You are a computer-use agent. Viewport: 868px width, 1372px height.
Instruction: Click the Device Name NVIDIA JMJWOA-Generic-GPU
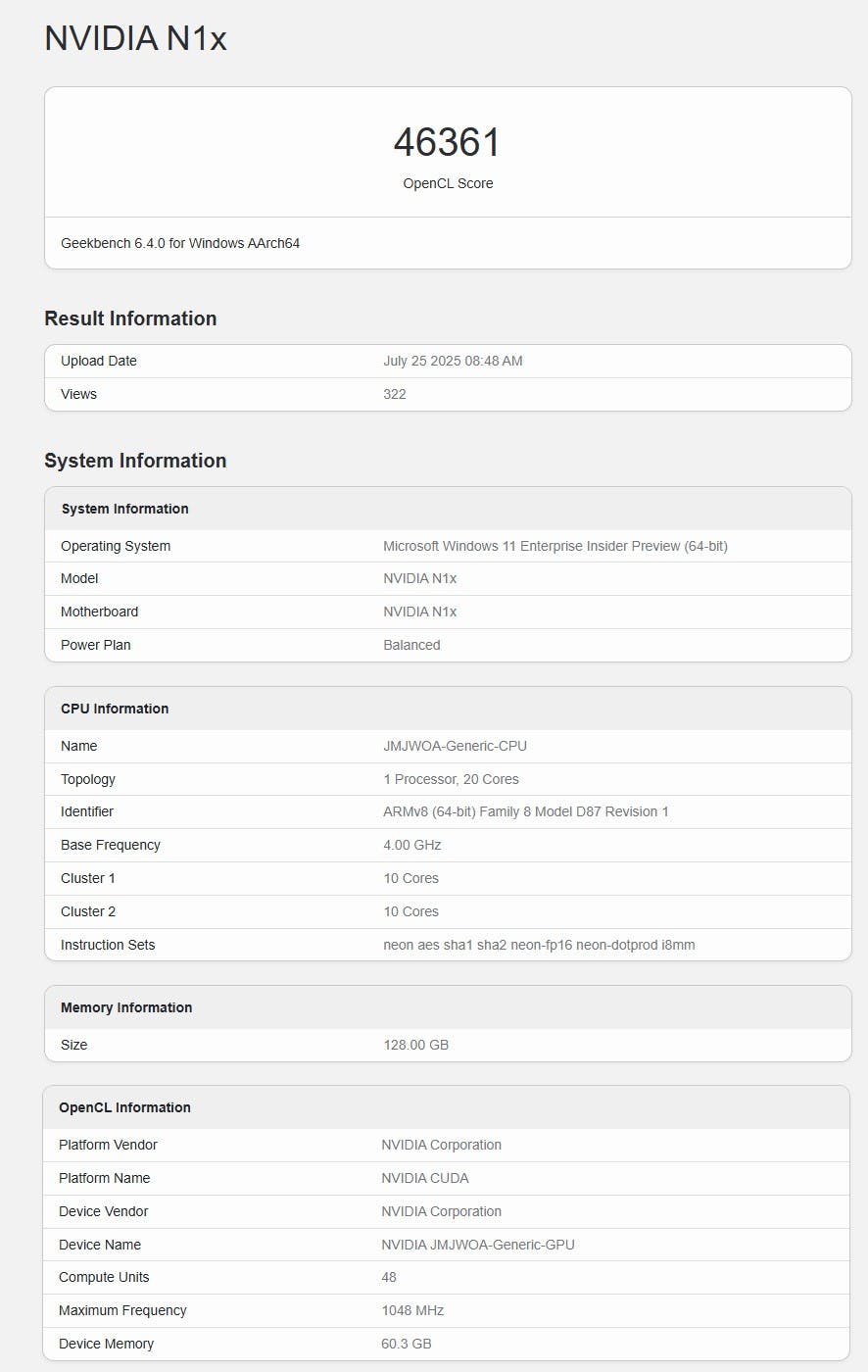pyautogui.click(x=478, y=1245)
